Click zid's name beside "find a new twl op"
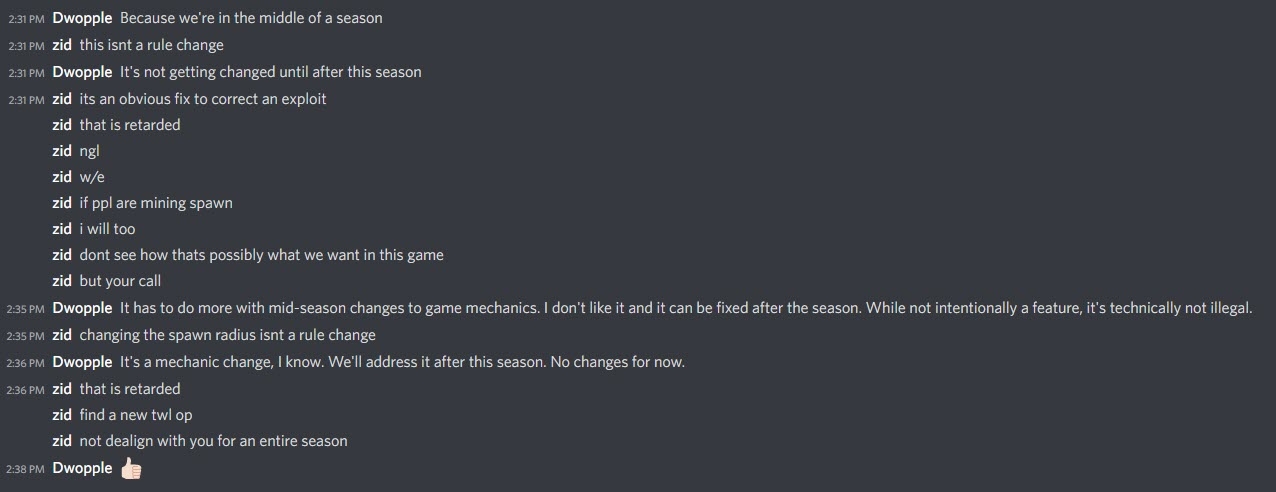This screenshot has height=492, width=1276. pyautogui.click(x=61, y=414)
